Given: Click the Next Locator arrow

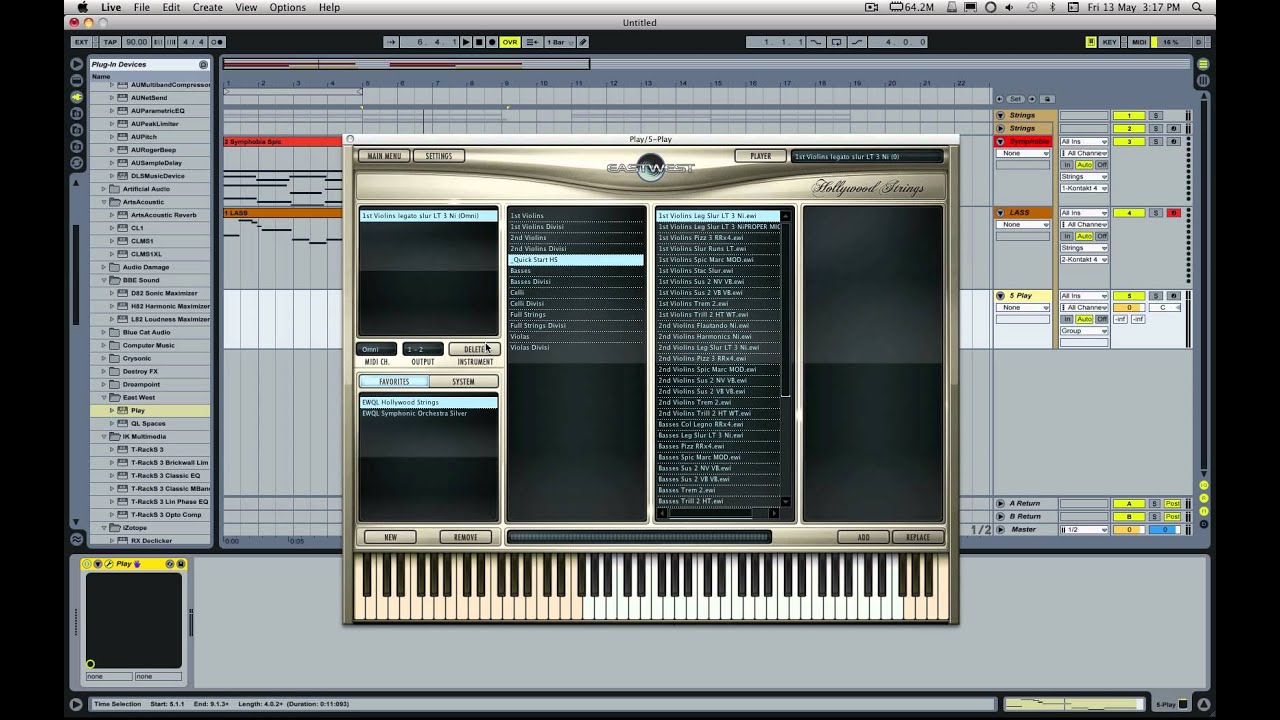Looking at the screenshot, I should click(1032, 99).
